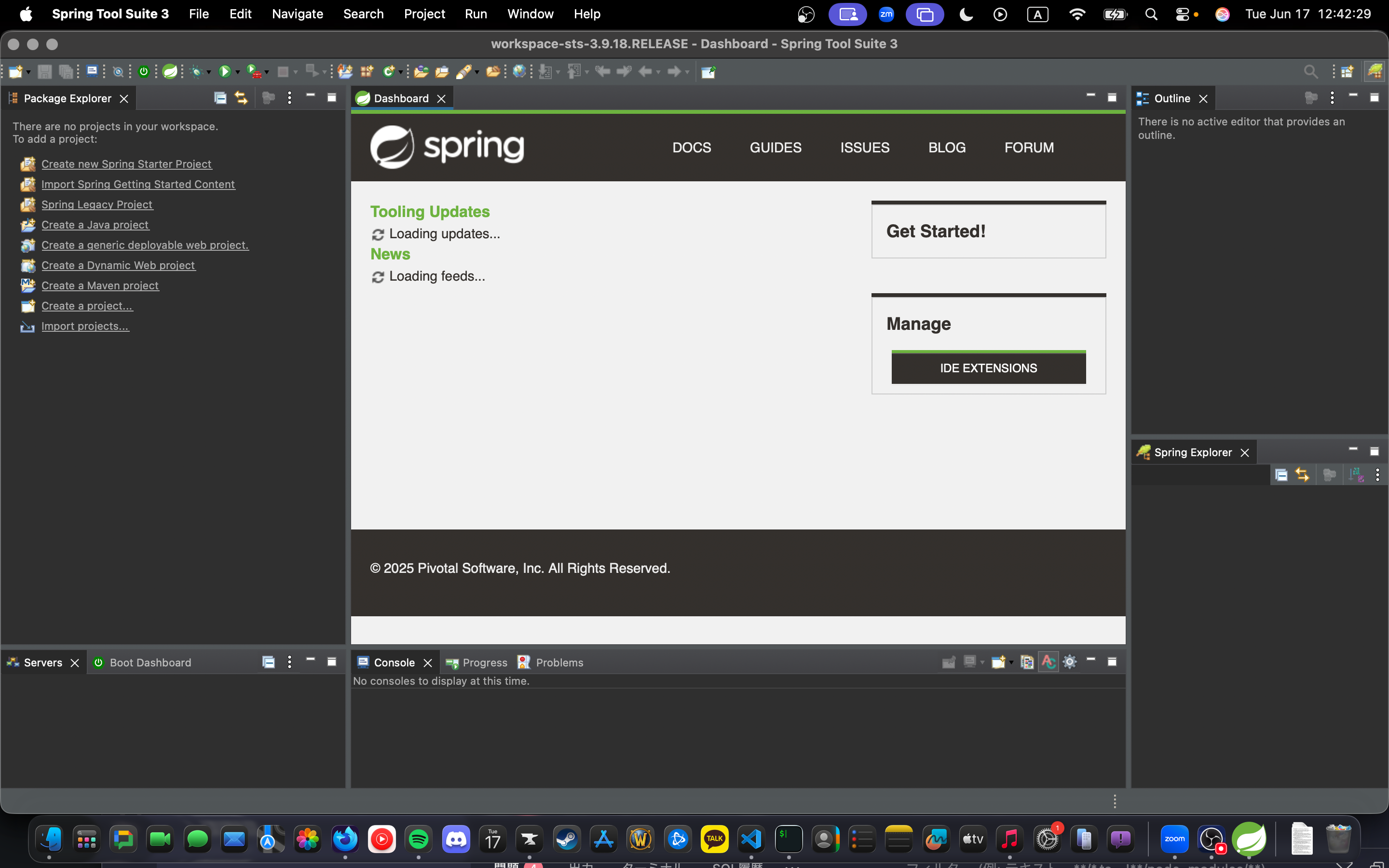The image size is (1389, 868).
Task: Open the Navigate menu
Action: point(297,14)
